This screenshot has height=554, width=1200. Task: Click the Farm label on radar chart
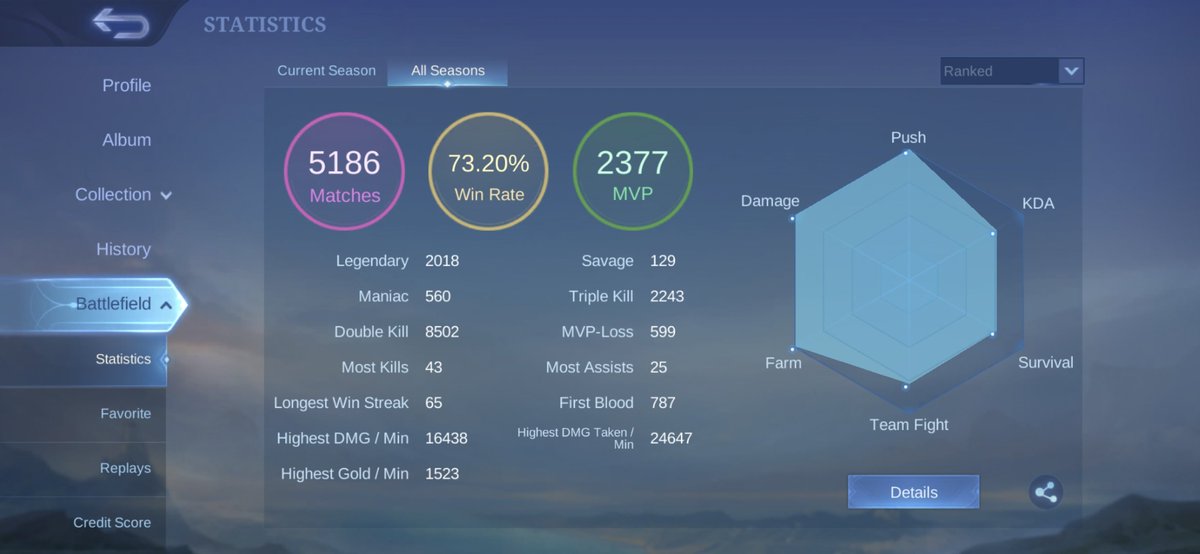point(783,362)
